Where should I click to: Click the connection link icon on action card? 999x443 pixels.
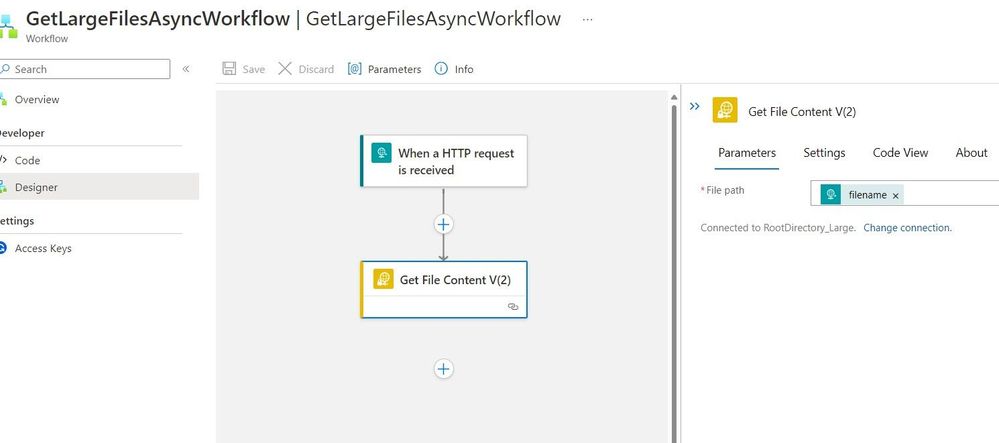point(513,307)
